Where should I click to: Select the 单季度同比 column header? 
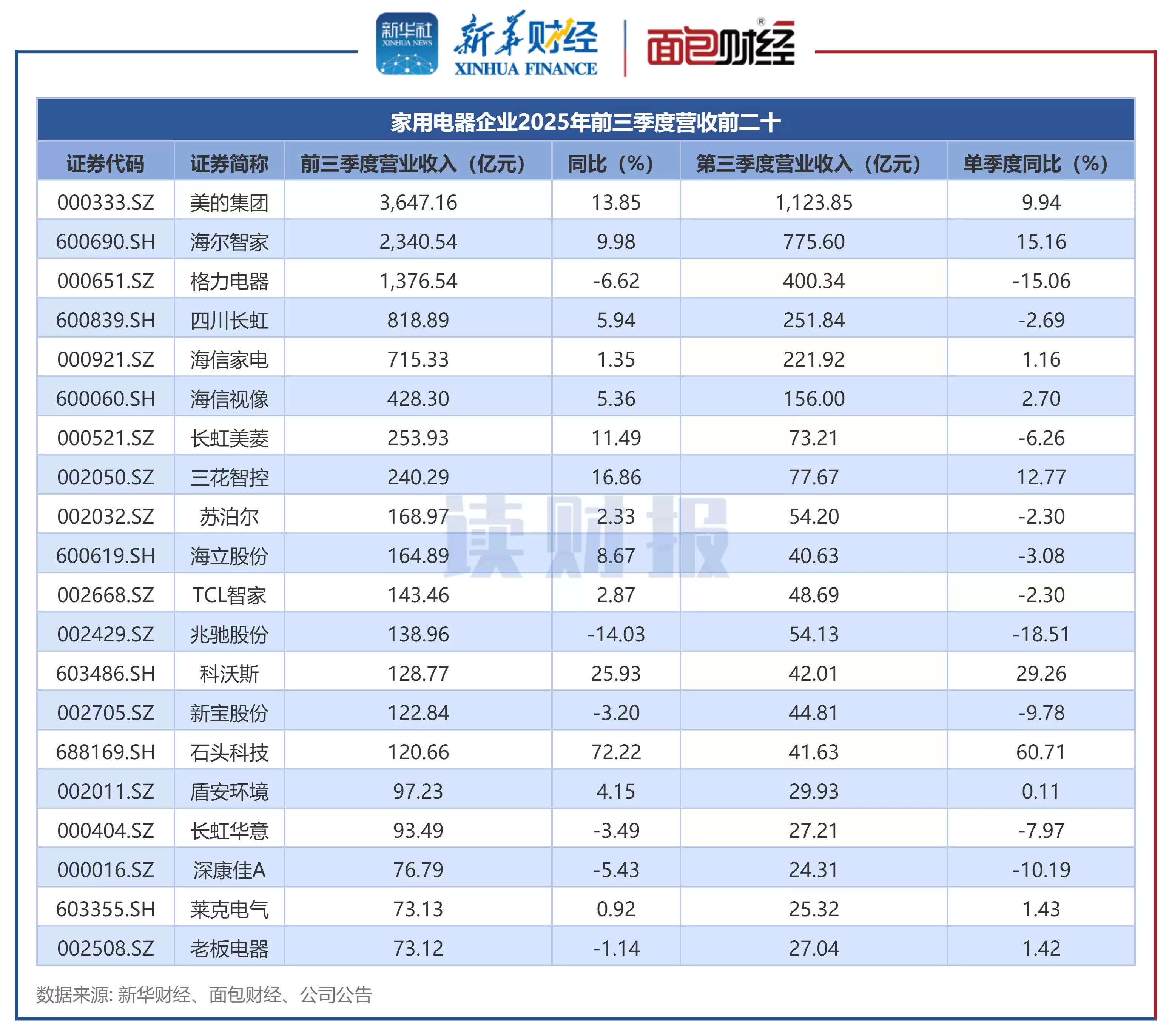(1040, 164)
